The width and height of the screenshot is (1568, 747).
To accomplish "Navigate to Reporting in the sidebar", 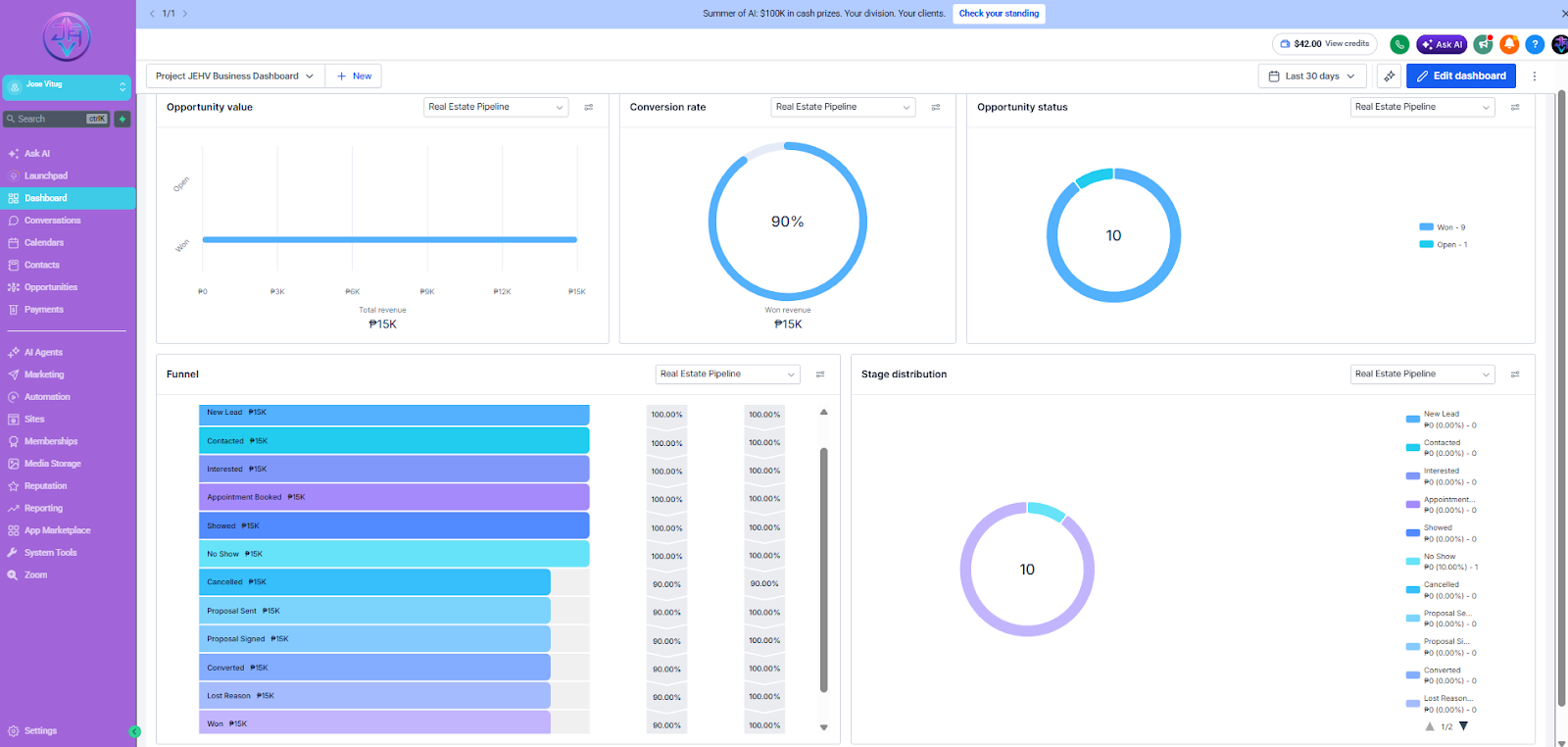I will pos(43,509).
